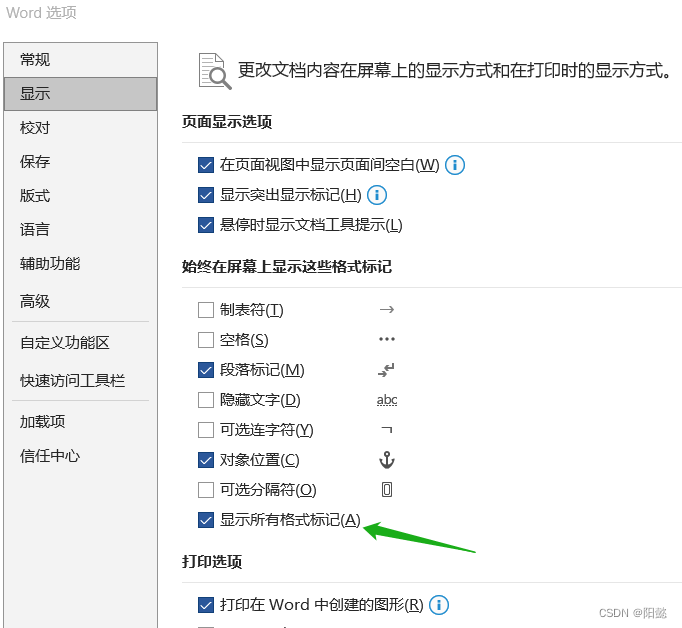Click the 页面显示选项 section heading
This screenshot has width=682, height=628.
(227, 122)
